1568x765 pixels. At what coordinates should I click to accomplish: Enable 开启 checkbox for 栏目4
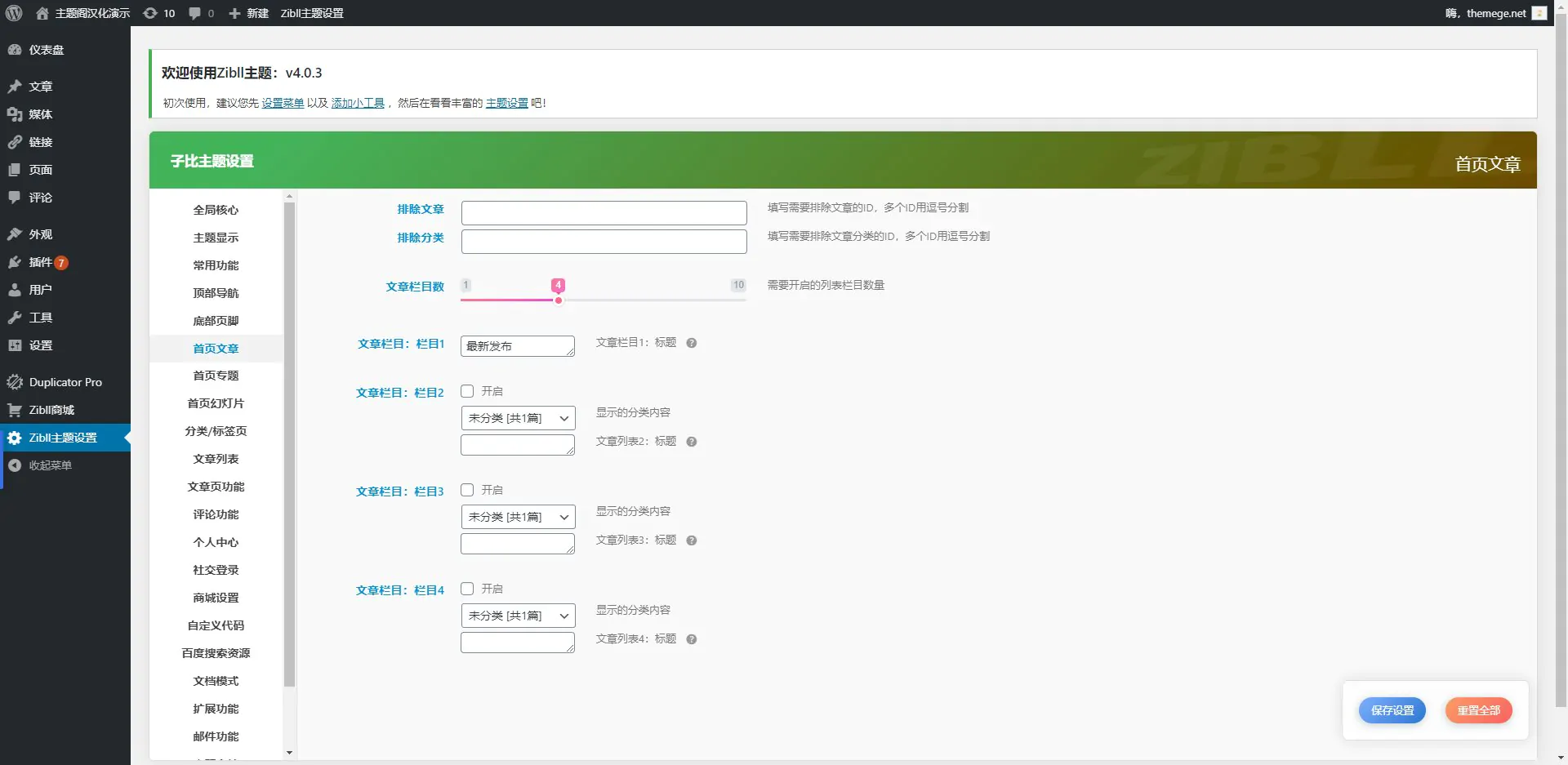pyautogui.click(x=467, y=589)
